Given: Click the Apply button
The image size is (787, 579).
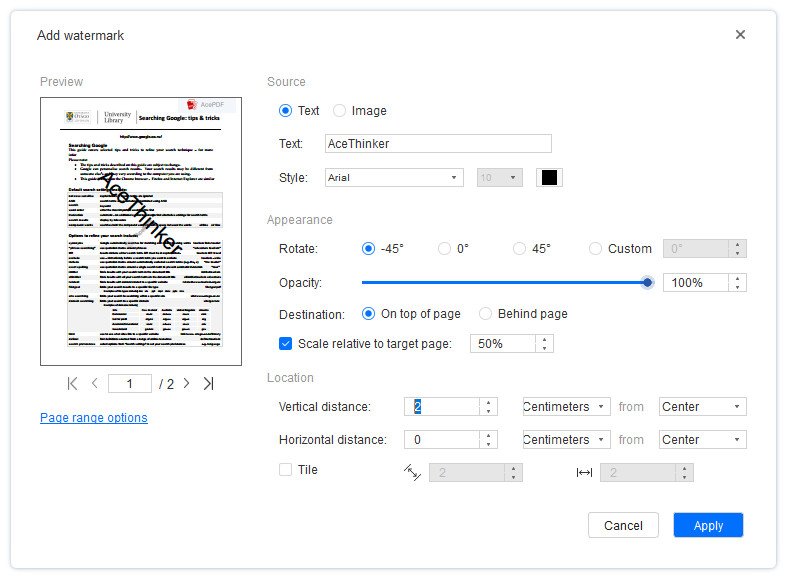Looking at the screenshot, I should pos(708,525).
